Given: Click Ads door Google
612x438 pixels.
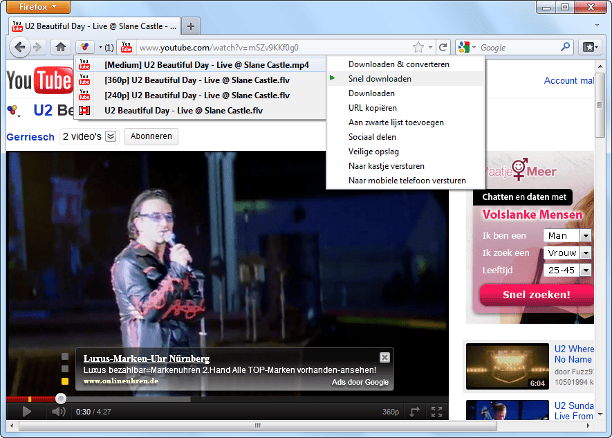Looking at the screenshot, I should point(360,382).
